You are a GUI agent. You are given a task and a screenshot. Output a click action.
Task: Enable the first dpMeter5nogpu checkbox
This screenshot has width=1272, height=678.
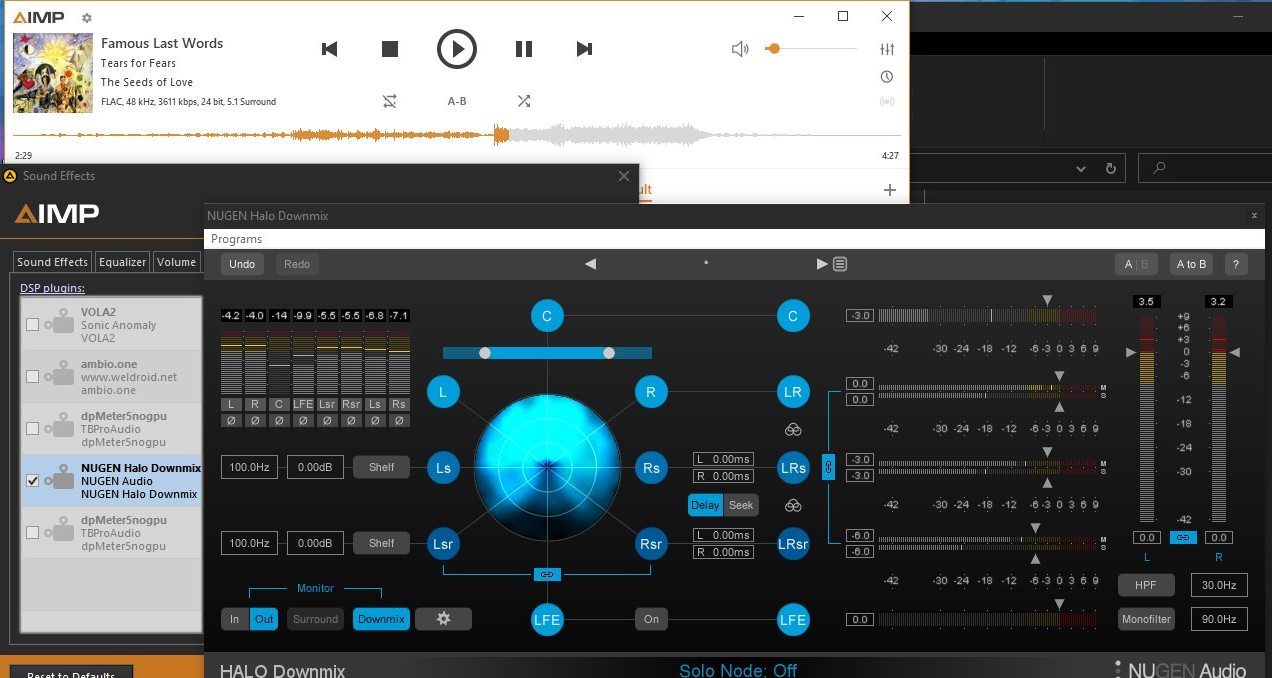tap(33, 428)
